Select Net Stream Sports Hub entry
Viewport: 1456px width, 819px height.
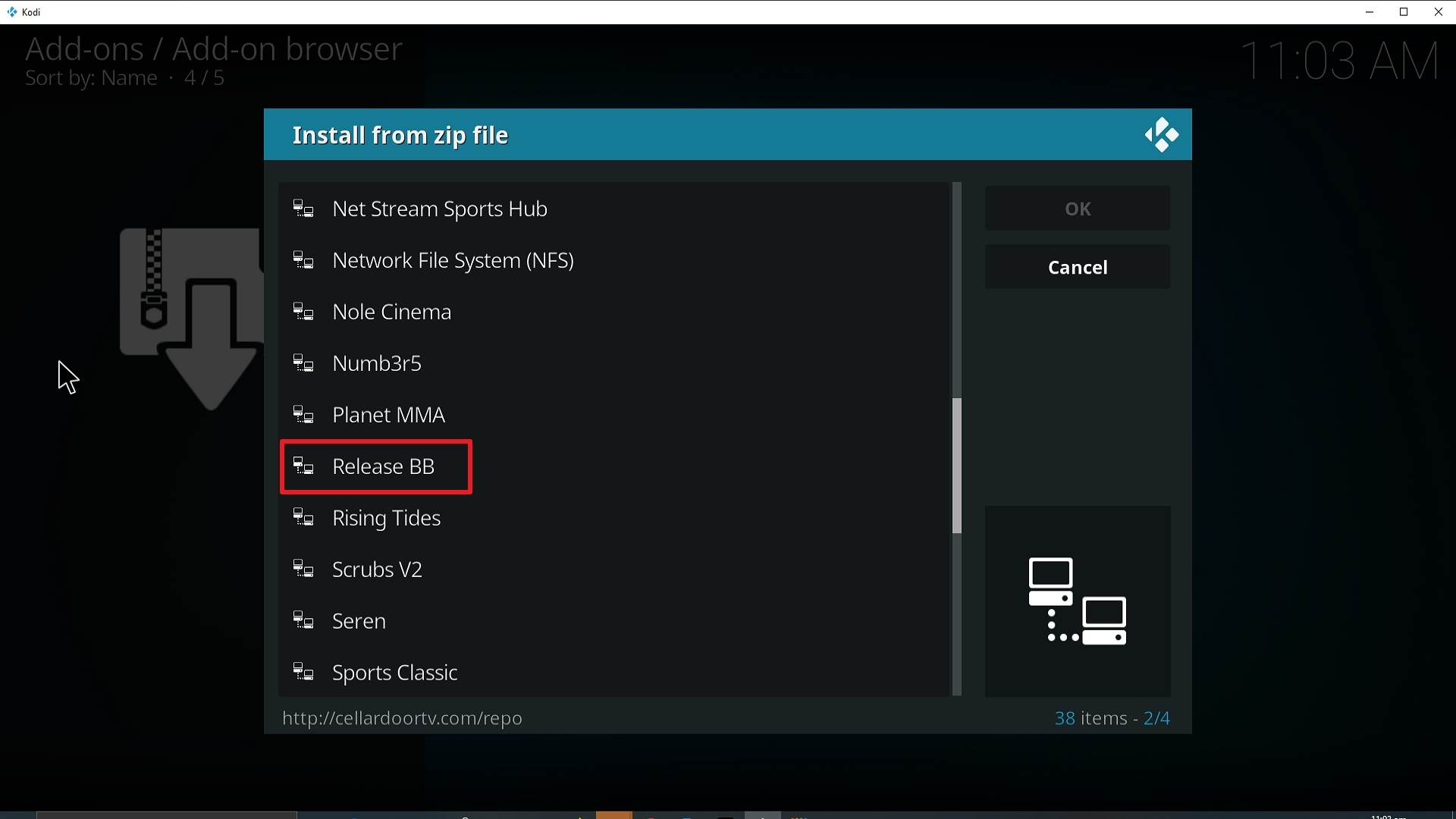[x=613, y=209]
